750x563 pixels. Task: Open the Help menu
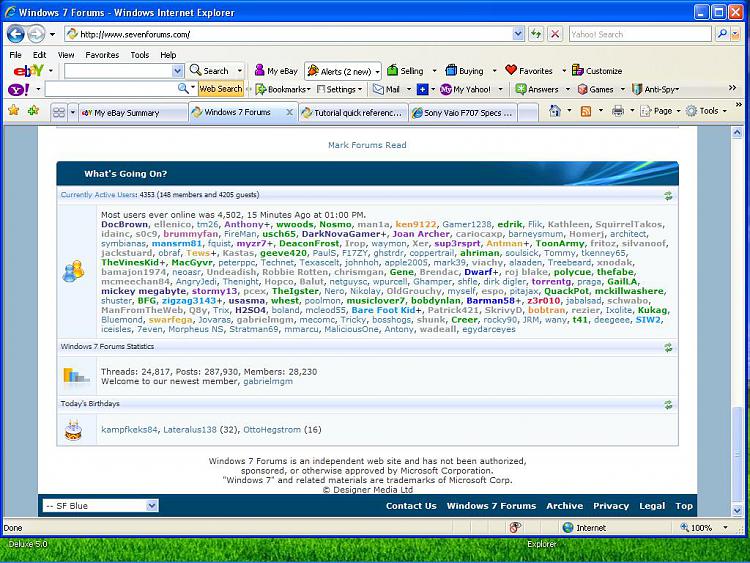168,55
